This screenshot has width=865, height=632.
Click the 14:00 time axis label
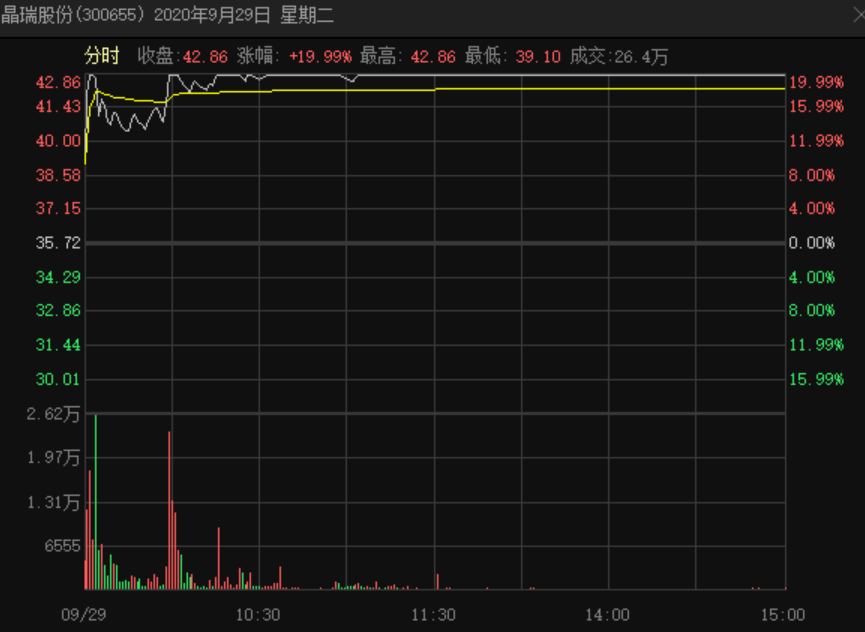(607, 615)
